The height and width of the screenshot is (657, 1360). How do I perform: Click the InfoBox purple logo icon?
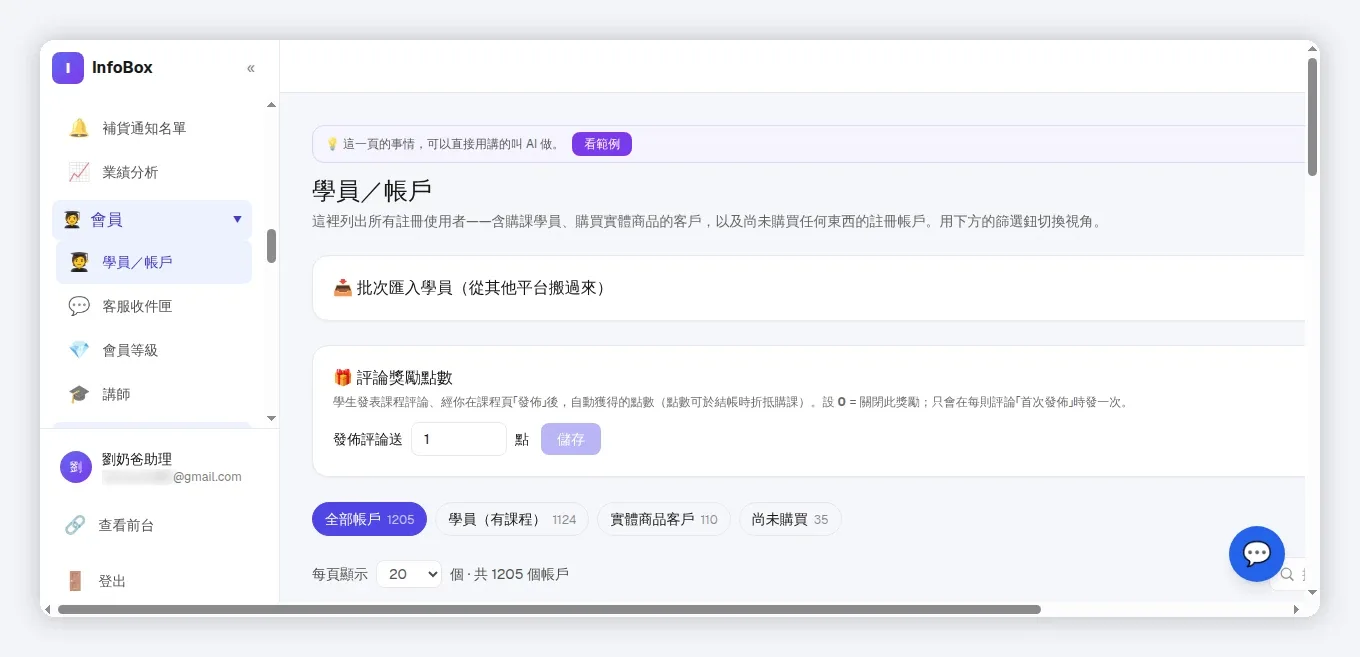pyautogui.click(x=68, y=68)
